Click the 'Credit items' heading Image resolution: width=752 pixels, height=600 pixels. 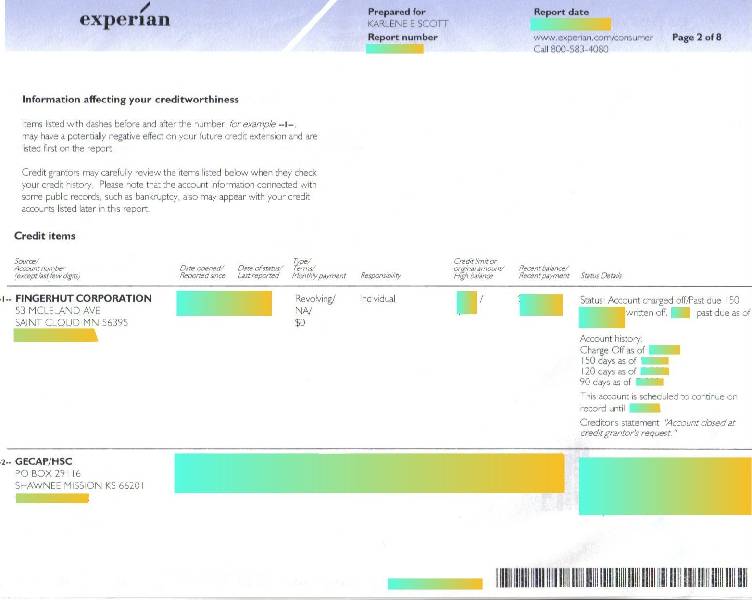click(x=45, y=235)
